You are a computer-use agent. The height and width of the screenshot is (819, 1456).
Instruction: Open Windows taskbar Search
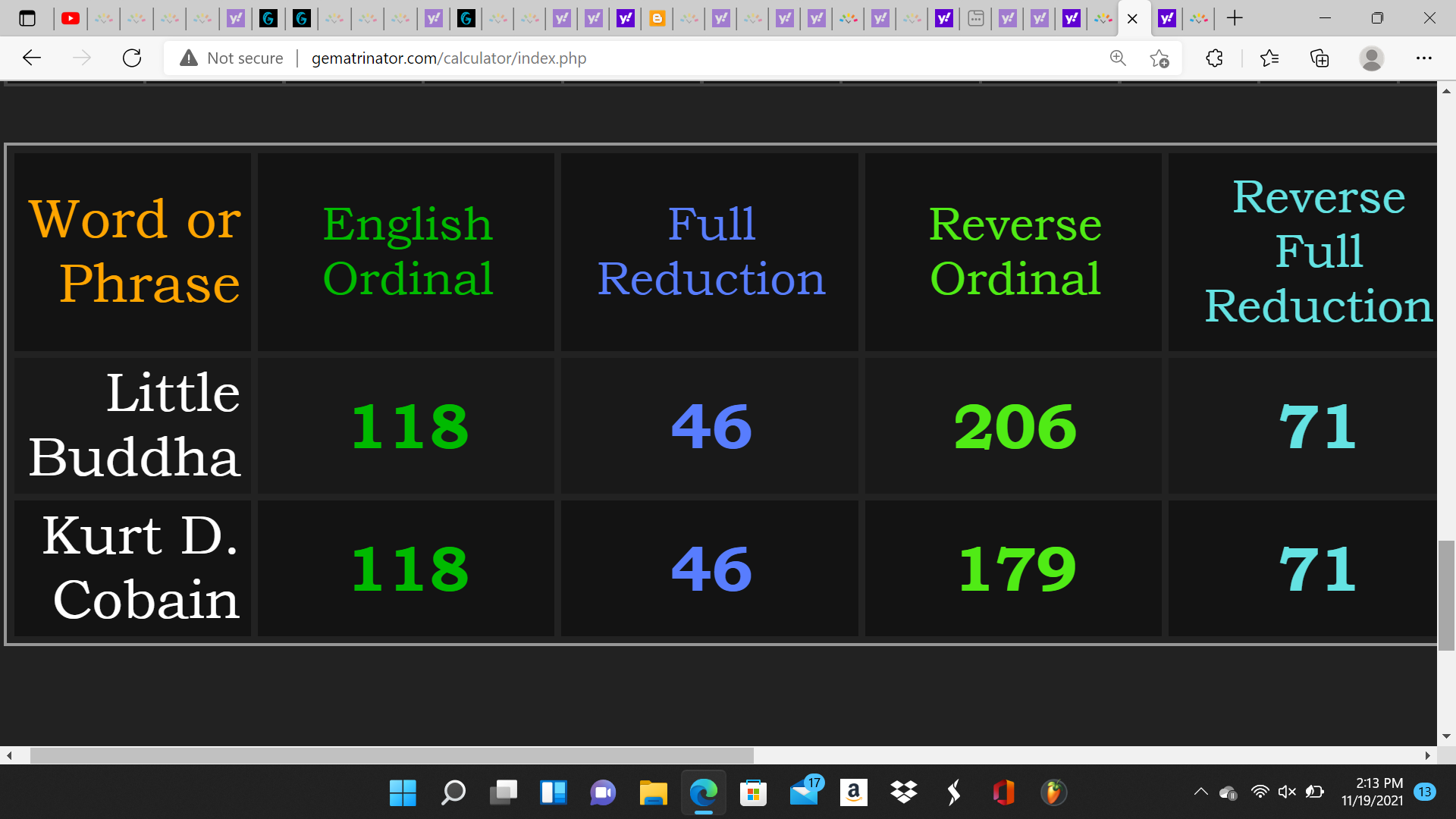tap(453, 792)
